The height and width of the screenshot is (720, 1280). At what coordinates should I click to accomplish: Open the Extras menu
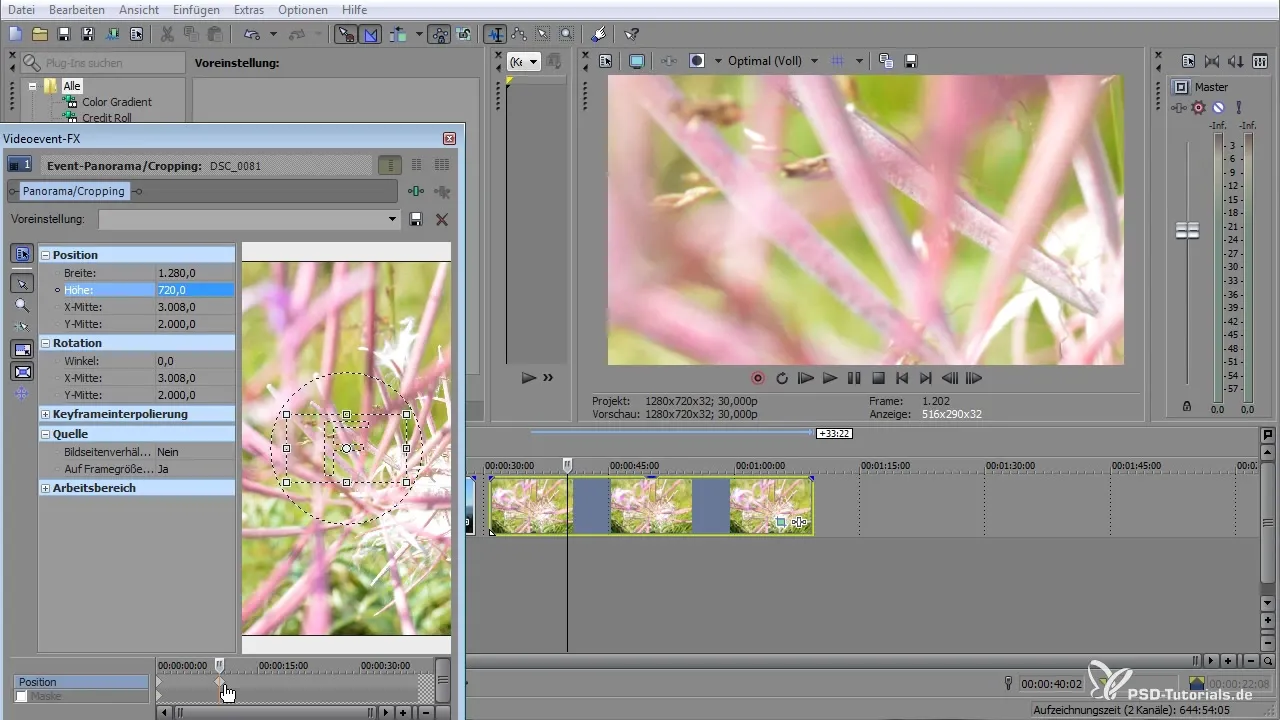click(249, 9)
